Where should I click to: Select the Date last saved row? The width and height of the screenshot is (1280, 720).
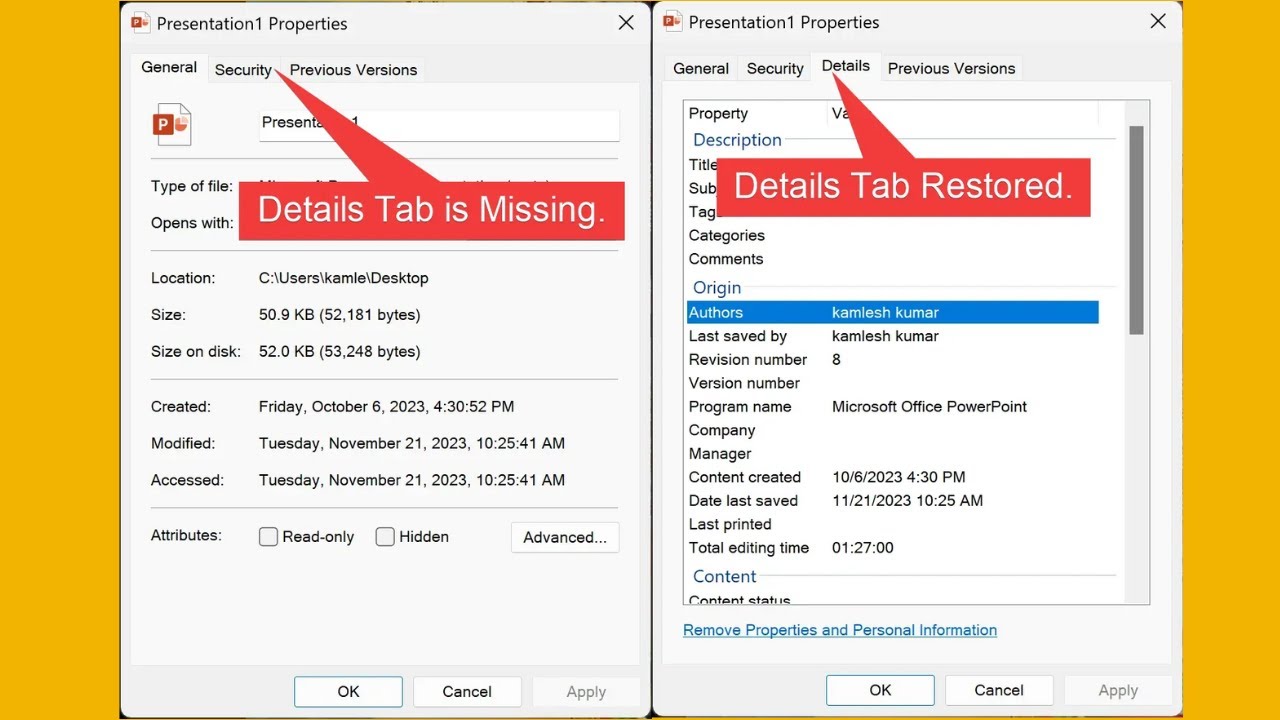pos(892,501)
